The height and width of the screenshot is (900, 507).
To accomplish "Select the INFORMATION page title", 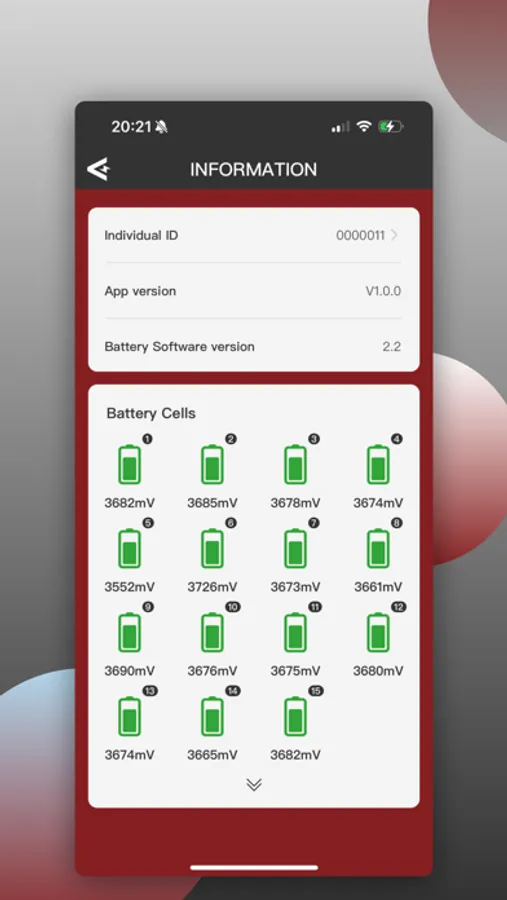I will (x=253, y=169).
